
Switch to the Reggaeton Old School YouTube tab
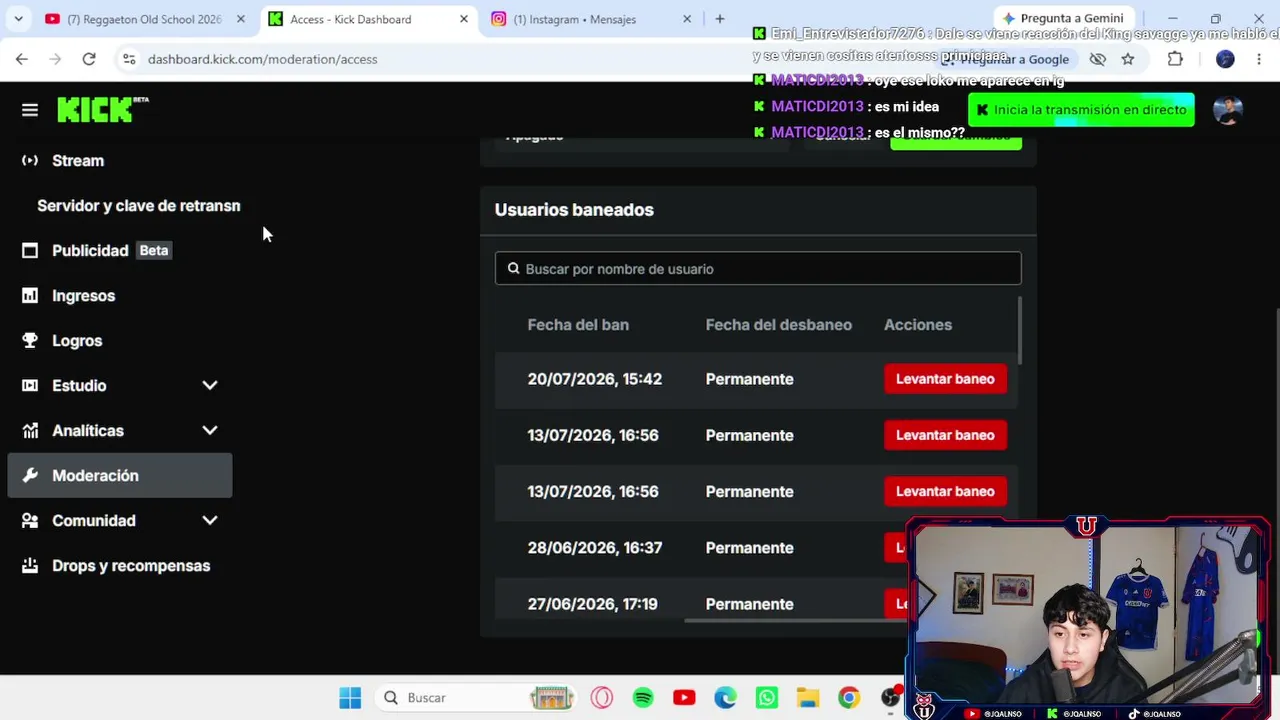145,19
